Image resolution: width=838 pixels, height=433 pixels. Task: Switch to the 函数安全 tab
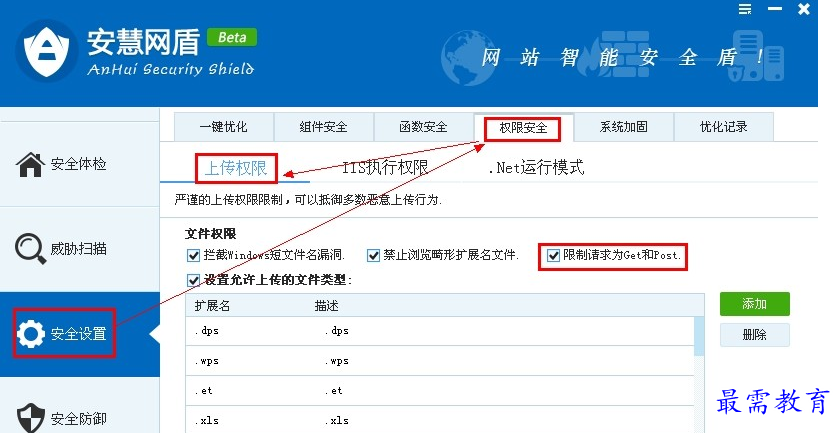(423, 127)
